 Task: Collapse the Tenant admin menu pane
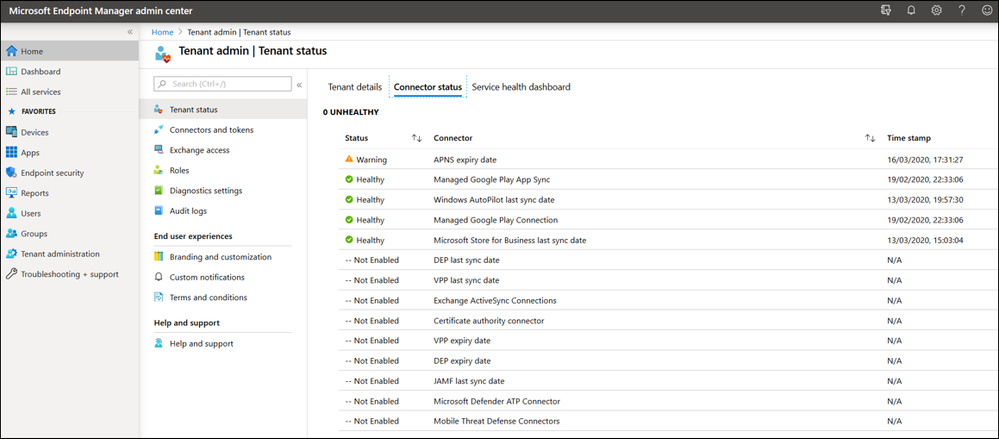tap(299, 84)
